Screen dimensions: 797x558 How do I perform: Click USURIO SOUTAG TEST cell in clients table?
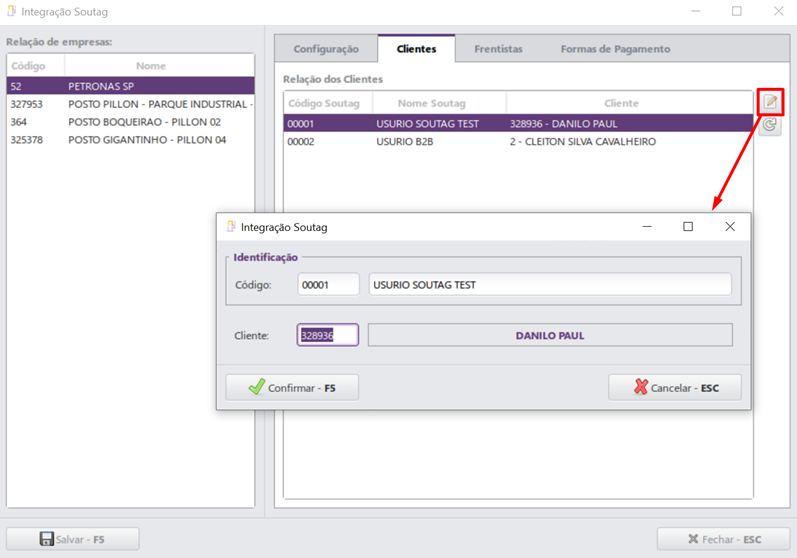click(427, 123)
